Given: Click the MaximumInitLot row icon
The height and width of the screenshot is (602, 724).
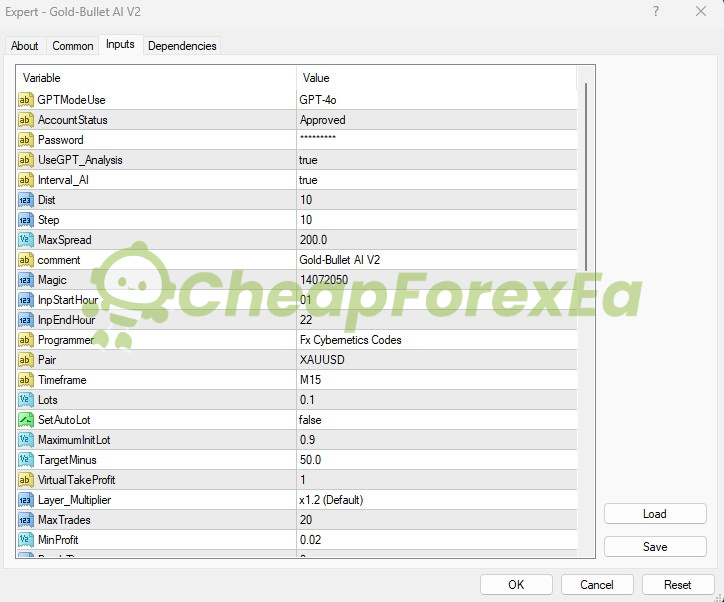Looking at the screenshot, I should click(25, 440).
